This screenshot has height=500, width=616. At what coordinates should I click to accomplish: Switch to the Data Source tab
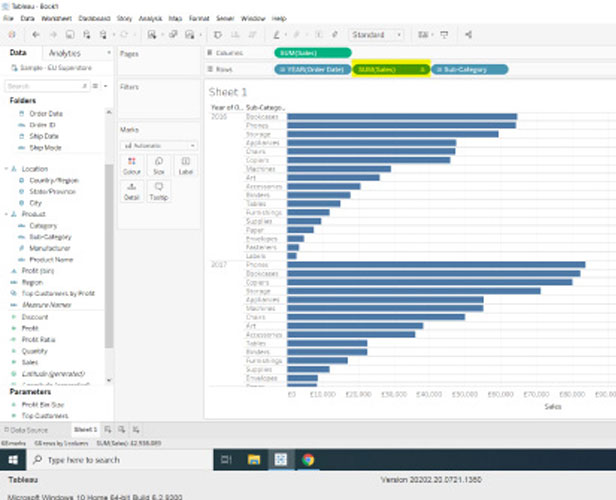[26, 430]
